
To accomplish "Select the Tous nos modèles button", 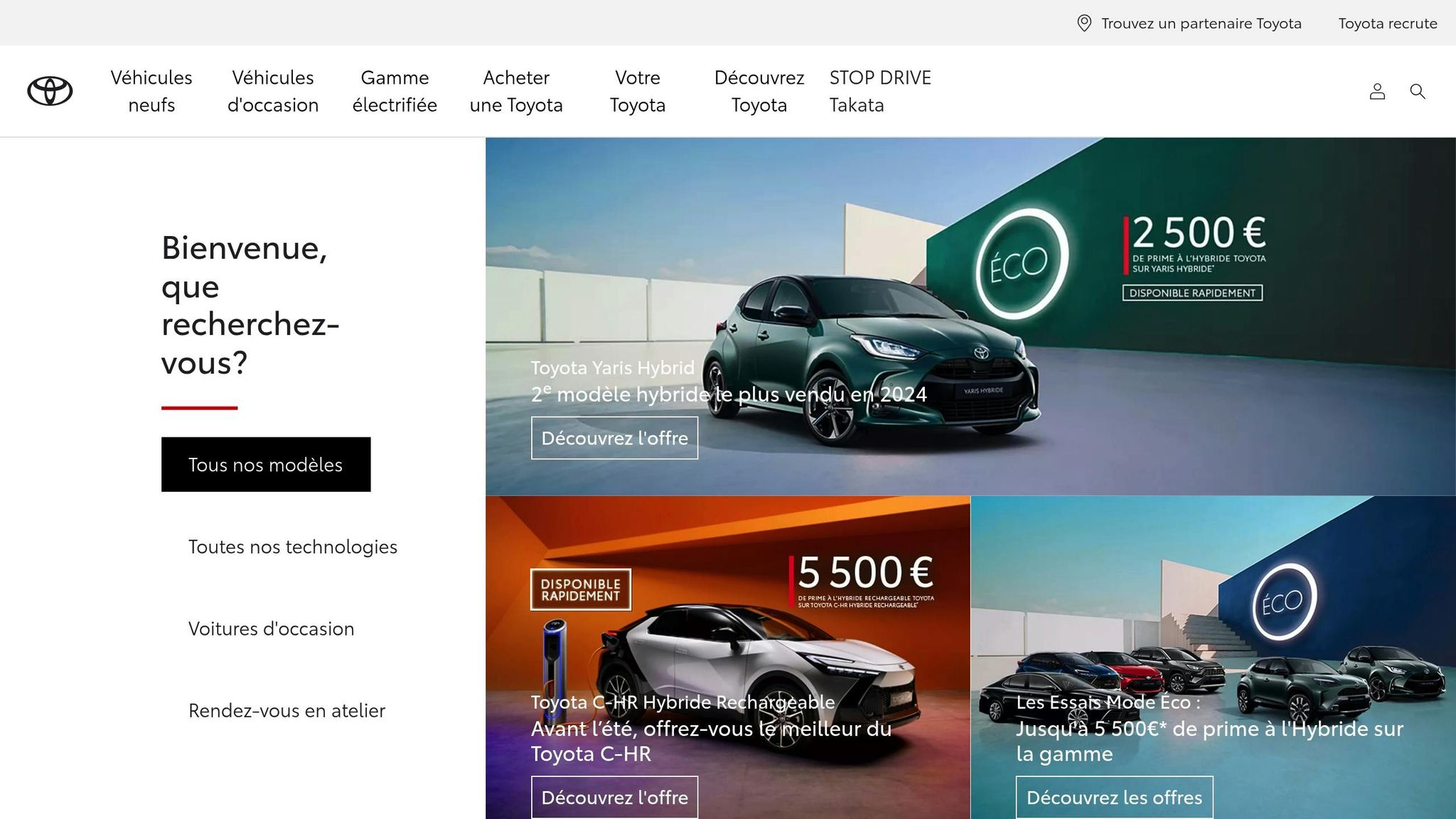I will tap(266, 464).
